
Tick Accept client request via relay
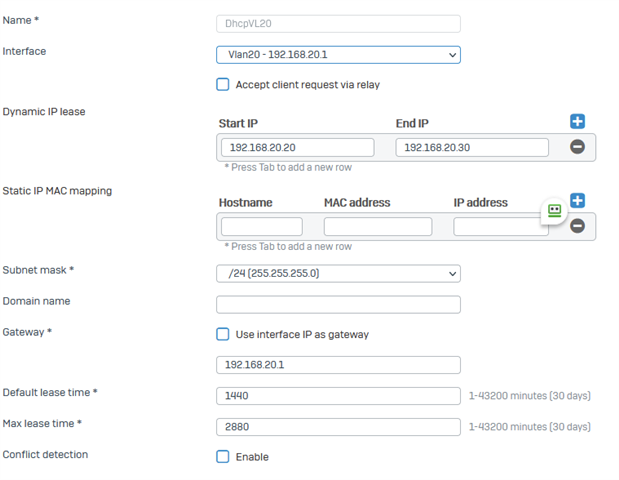tap(223, 84)
